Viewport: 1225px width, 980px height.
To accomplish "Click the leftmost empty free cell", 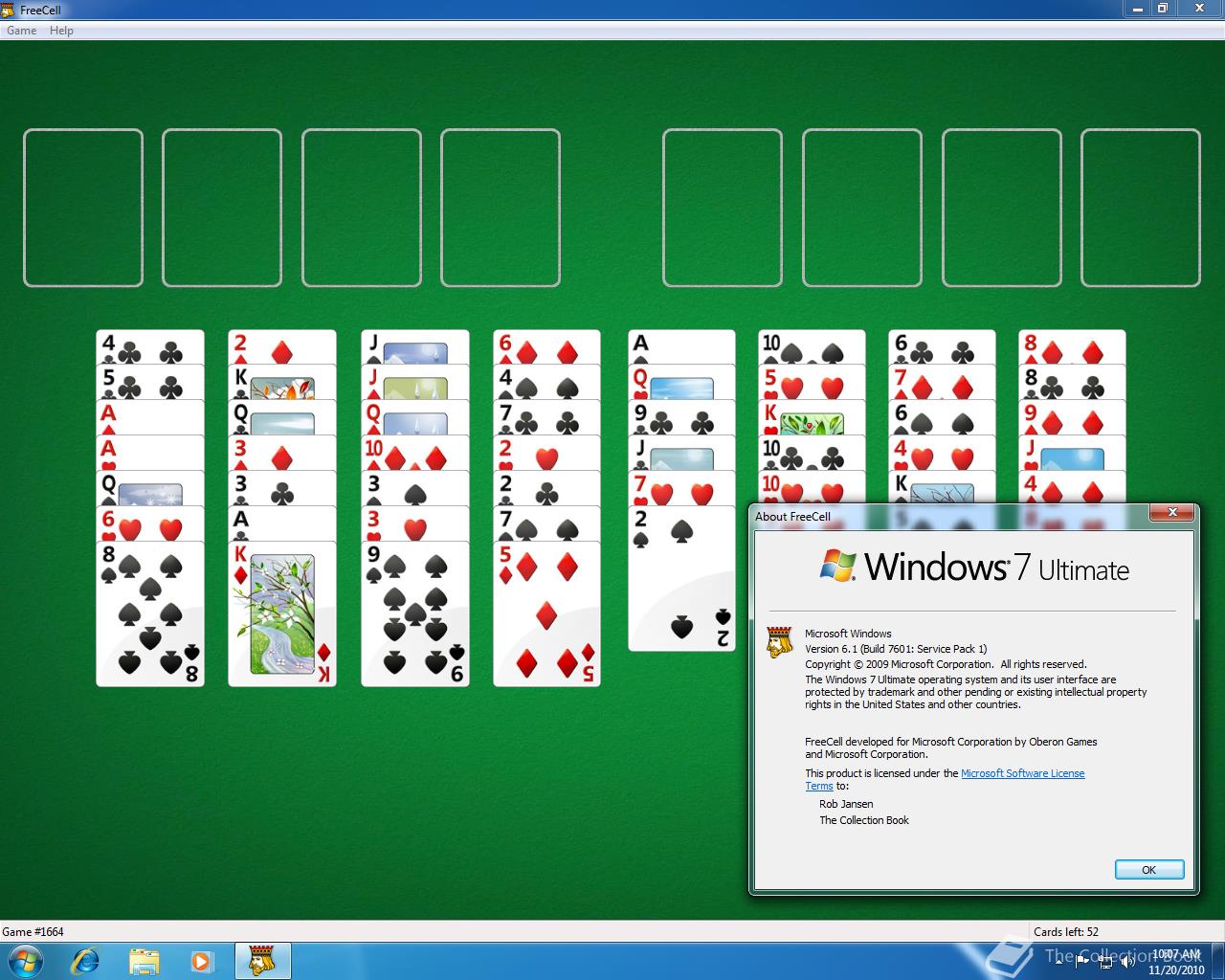I will 83,208.
